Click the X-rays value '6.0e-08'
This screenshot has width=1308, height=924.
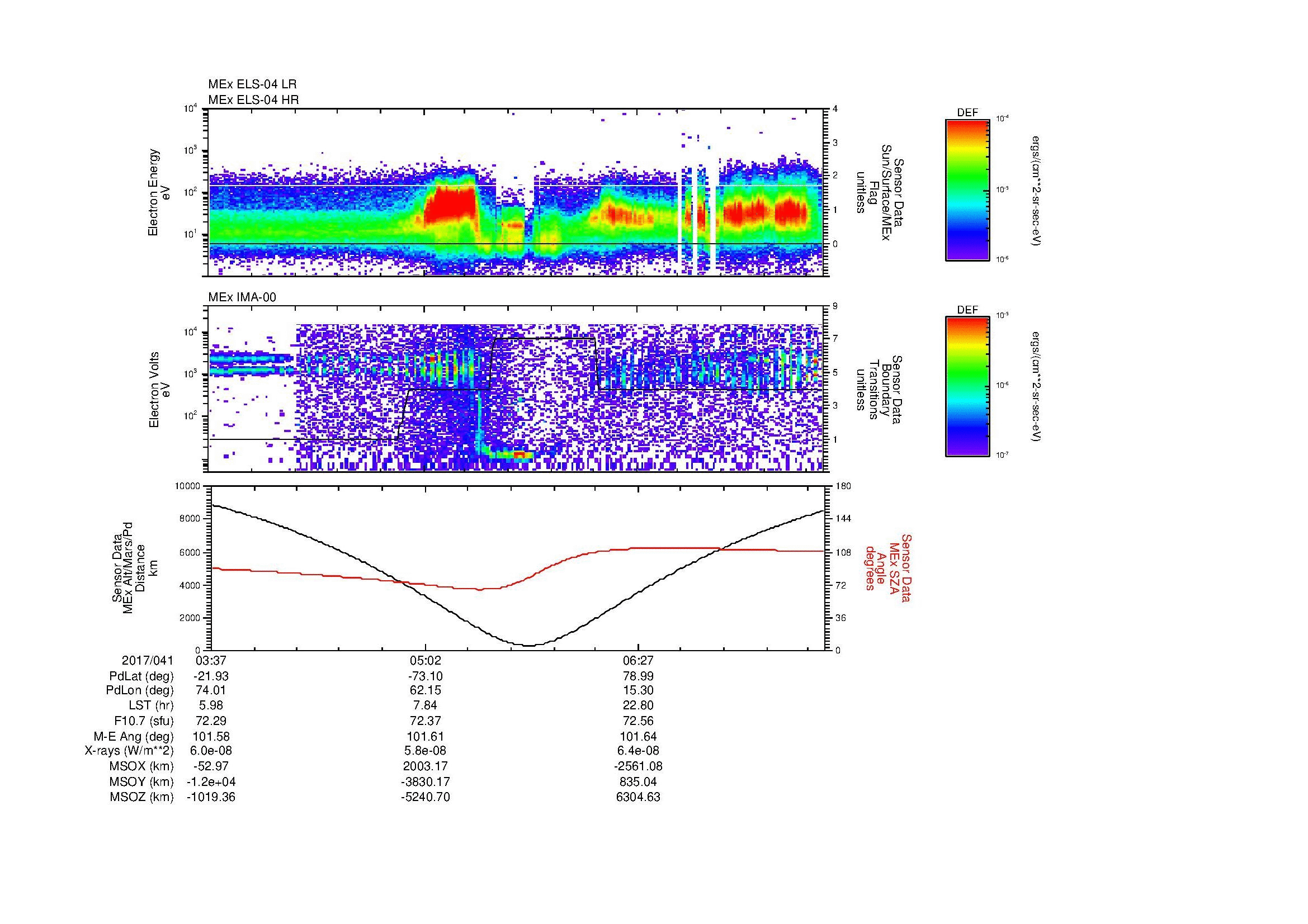tap(211, 751)
